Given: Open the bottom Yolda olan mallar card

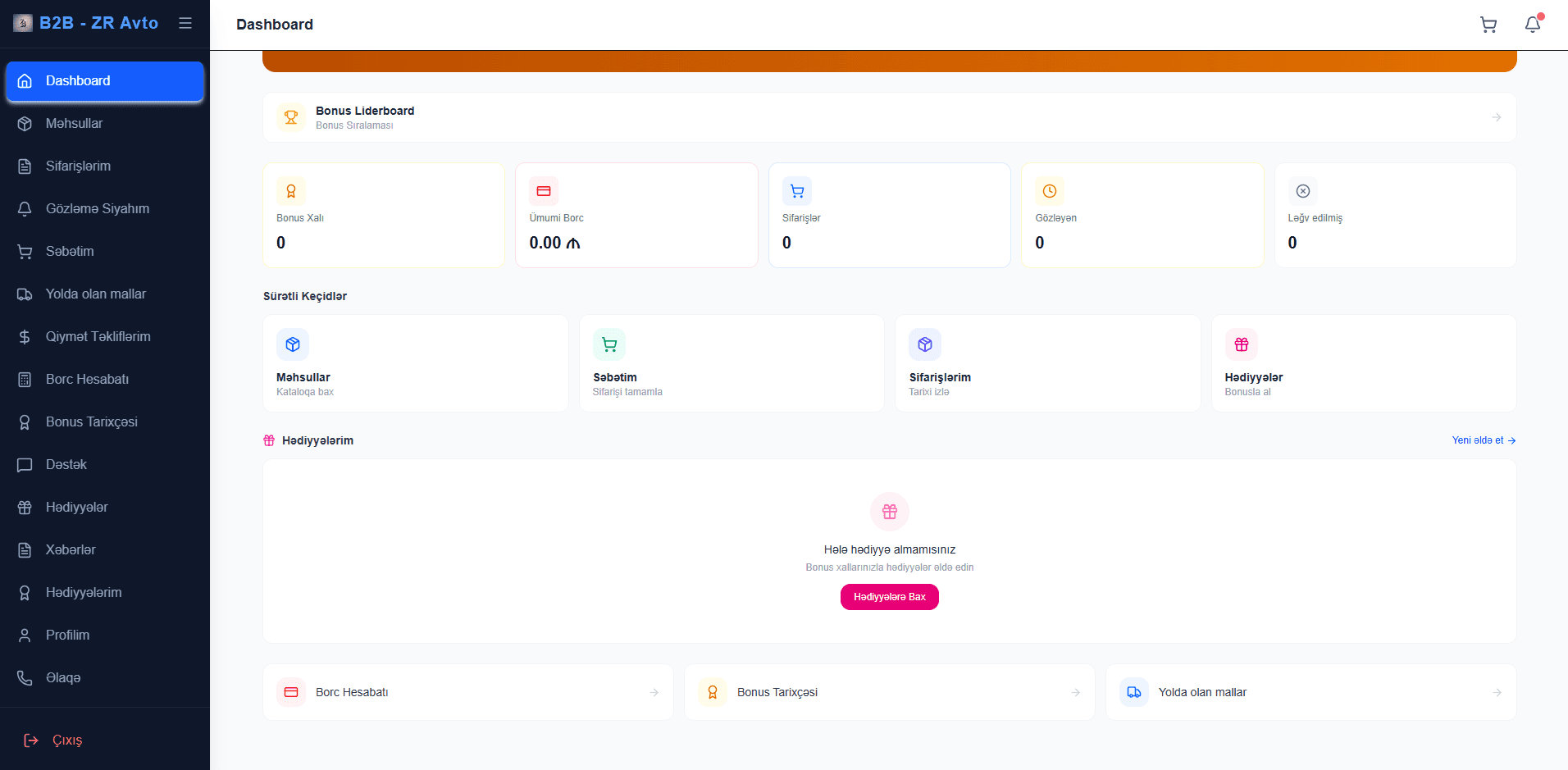Looking at the screenshot, I should pyautogui.click(x=1311, y=692).
